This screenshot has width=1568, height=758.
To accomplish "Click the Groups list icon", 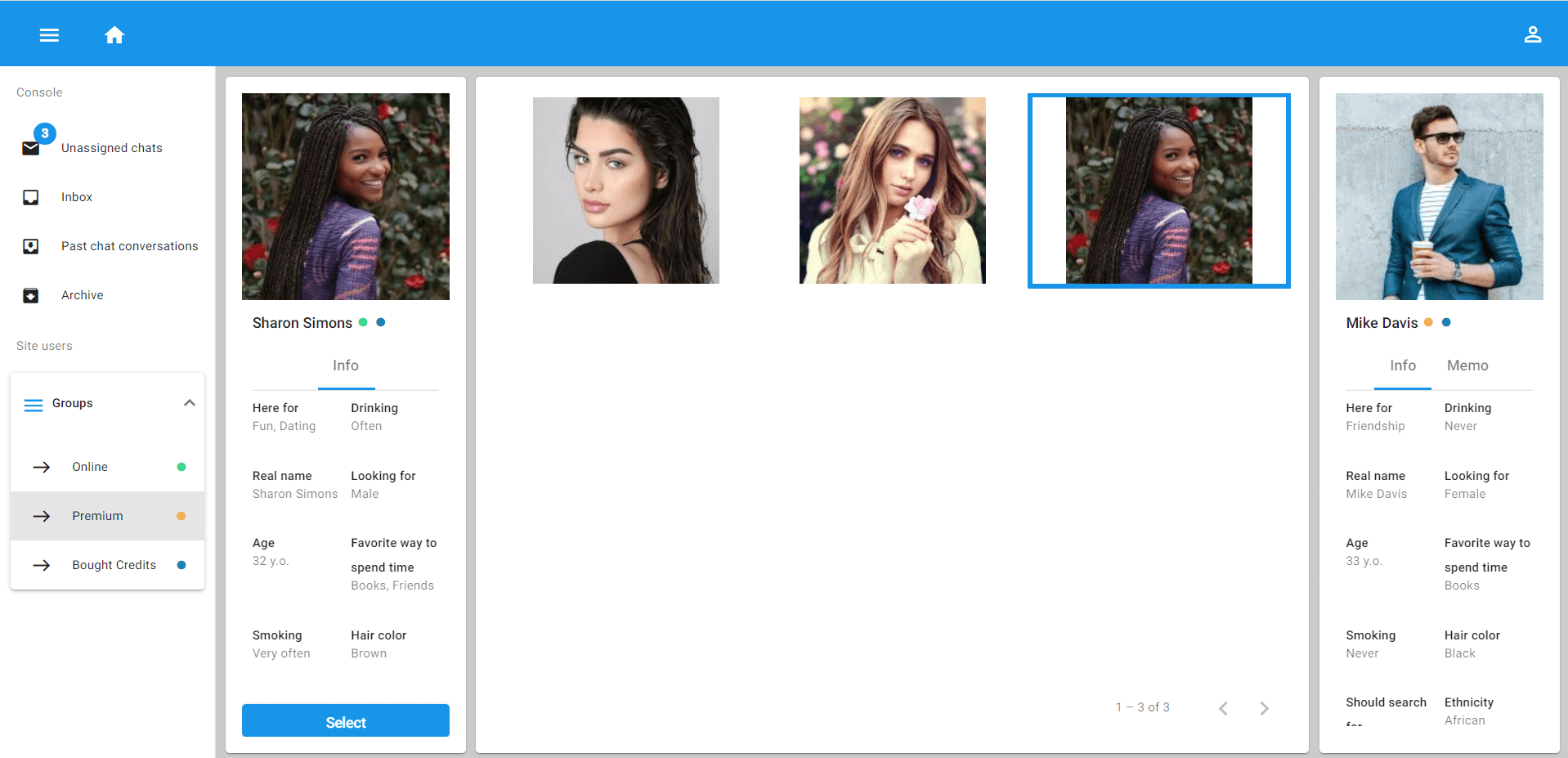I will click(34, 404).
